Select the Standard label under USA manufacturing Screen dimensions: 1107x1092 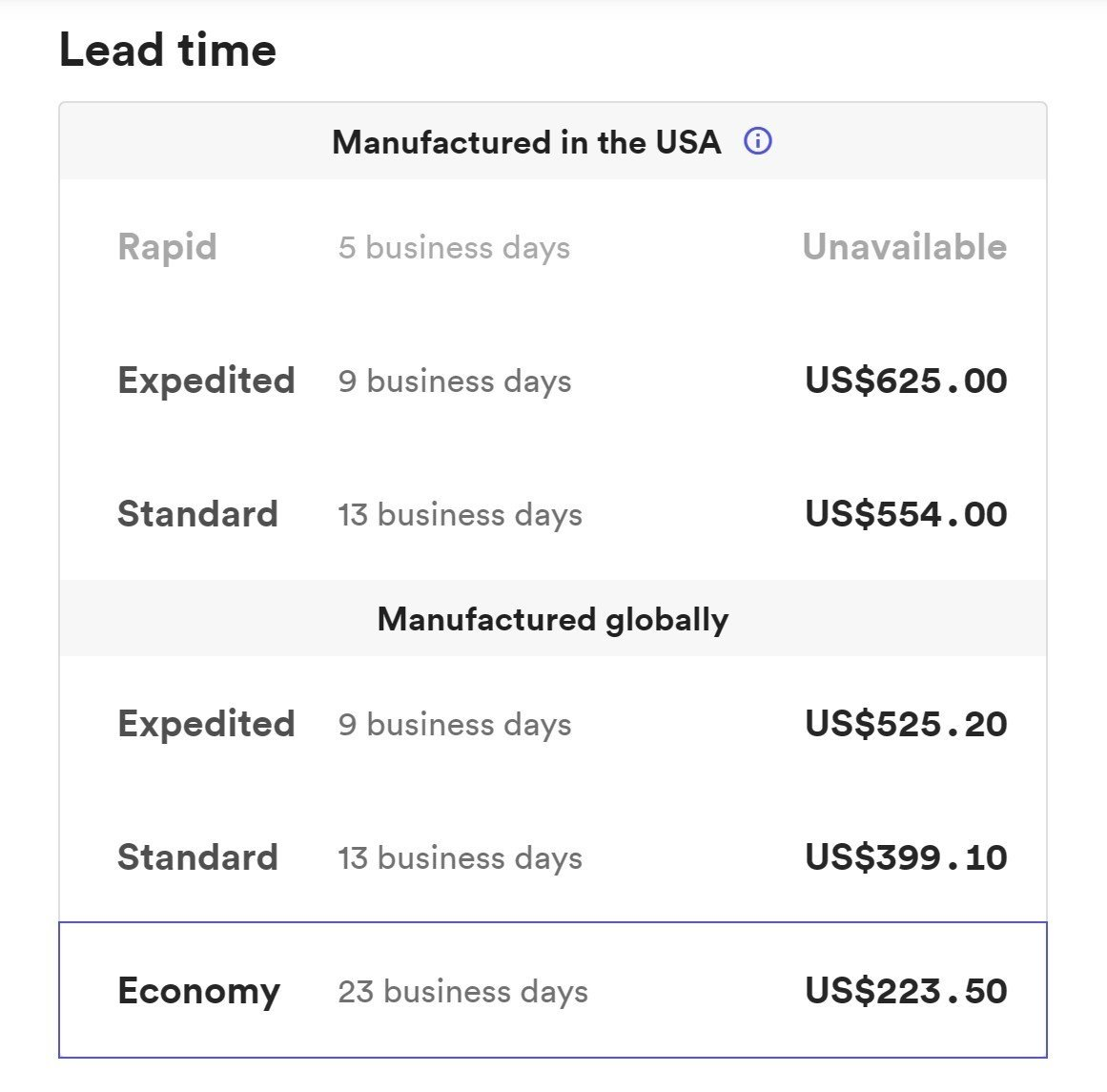[x=197, y=513]
